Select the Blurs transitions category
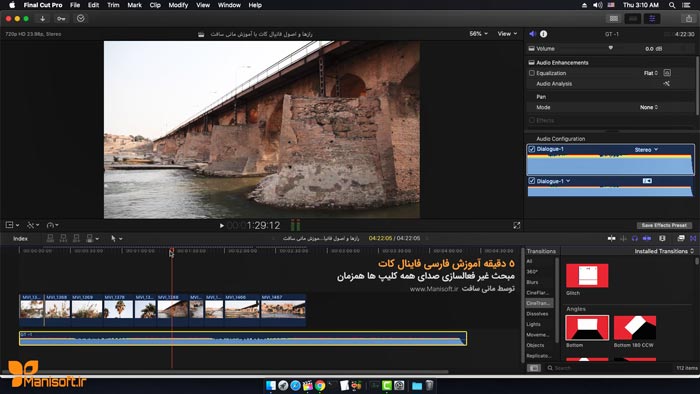The width and height of the screenshot is (700, 394). pyautogui.click(x=532, y=282)
